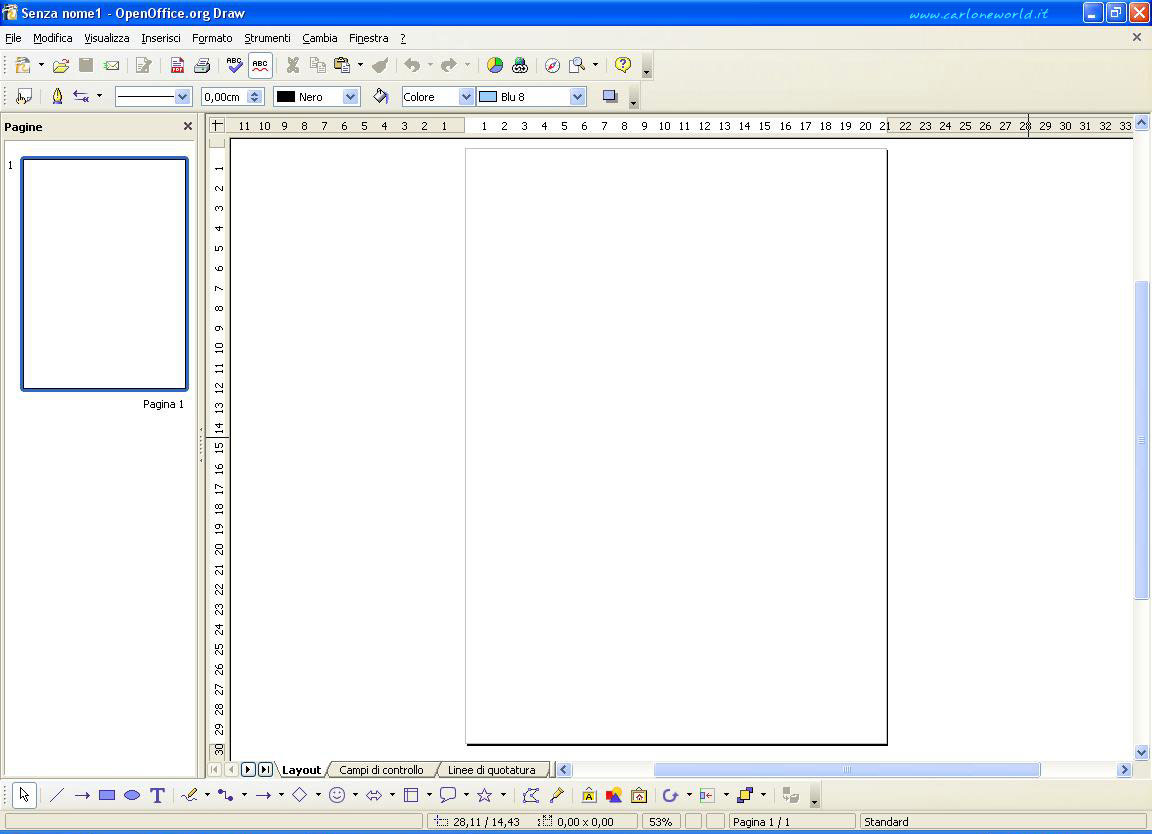Click the horizontal scrollbar thumb
The height and width of the screenshot is (834, 1152).
847,769
